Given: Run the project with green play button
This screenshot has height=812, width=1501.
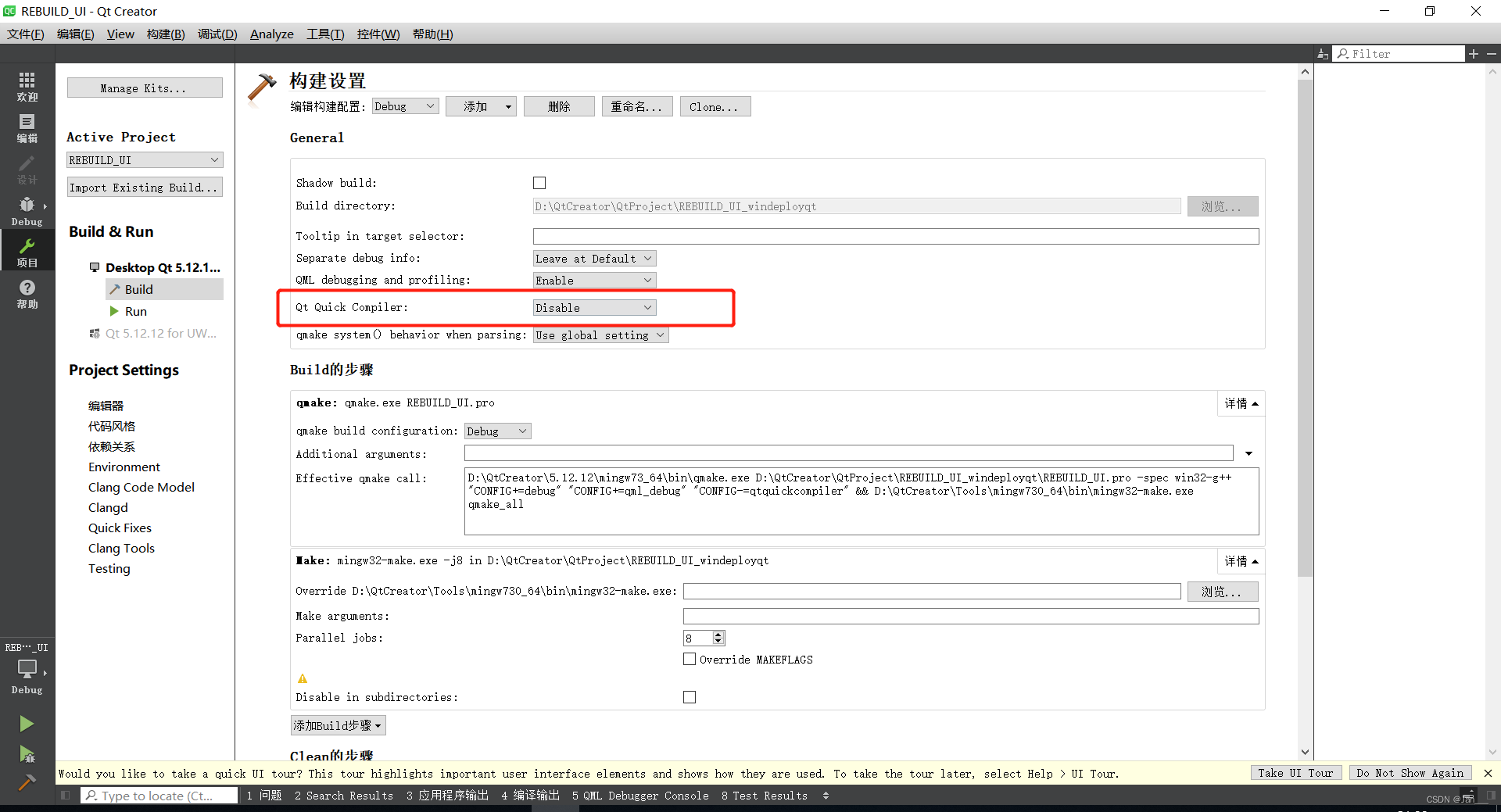Looking at the screenshot, I should coord(27,724).
